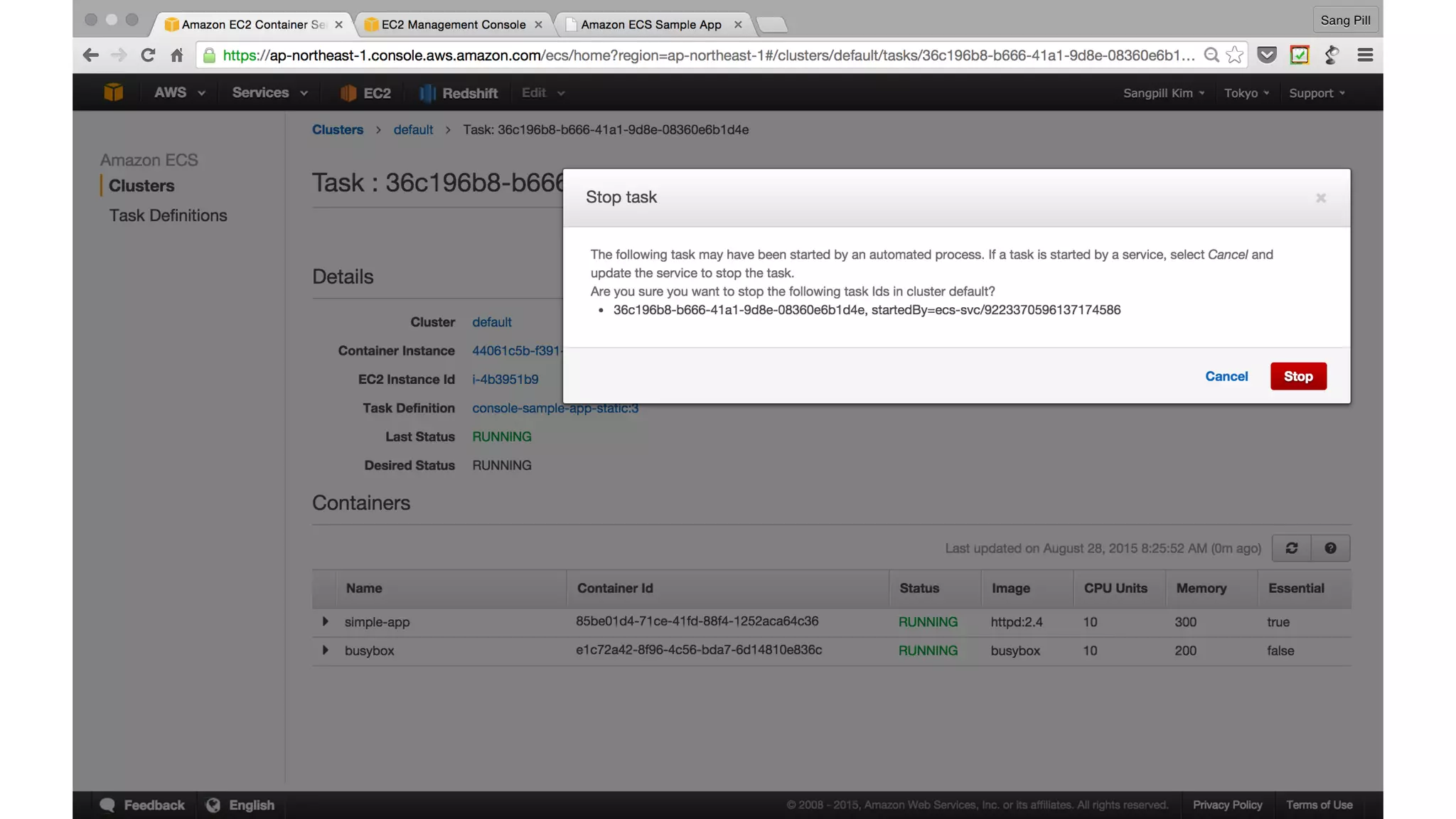Click the bookmark star icon in address bar
This screenshot has height=819, width=1456.
[1236, 55]
